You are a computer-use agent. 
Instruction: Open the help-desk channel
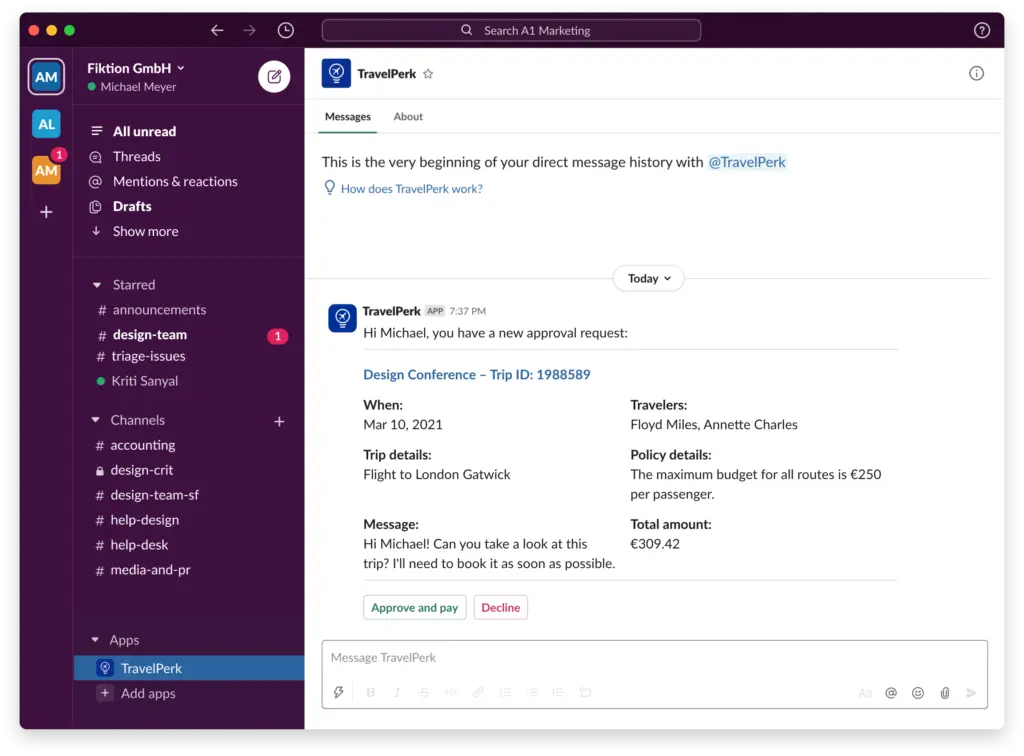tap(139, 545)
